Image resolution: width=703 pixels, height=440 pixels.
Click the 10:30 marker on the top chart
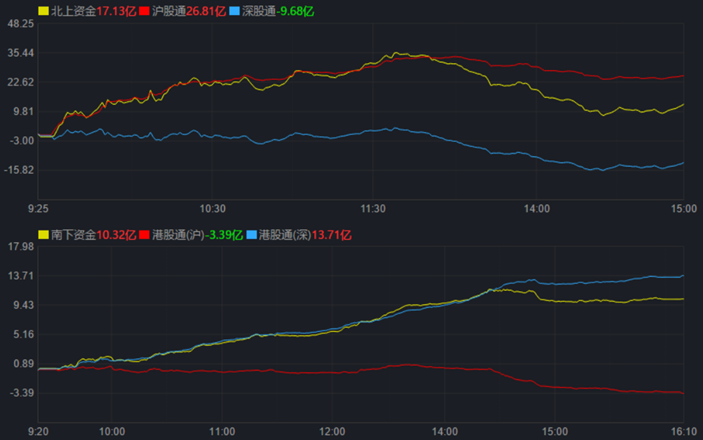[x=213, y=209]
